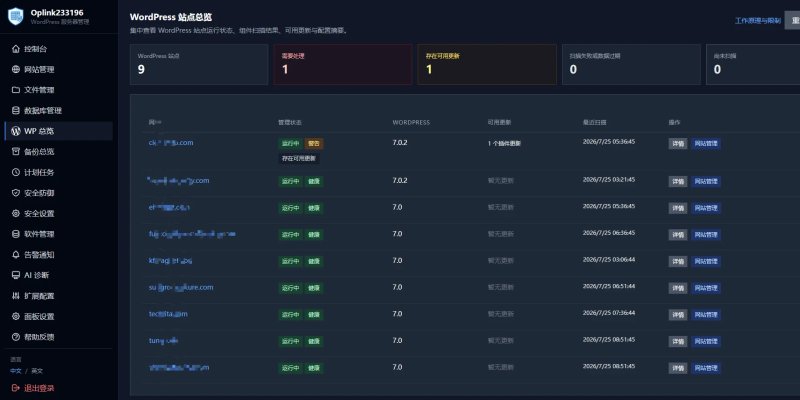Open 帮助反馈 menu item
The height and width of the screenshot is (400, 800).
click(59, 337)
